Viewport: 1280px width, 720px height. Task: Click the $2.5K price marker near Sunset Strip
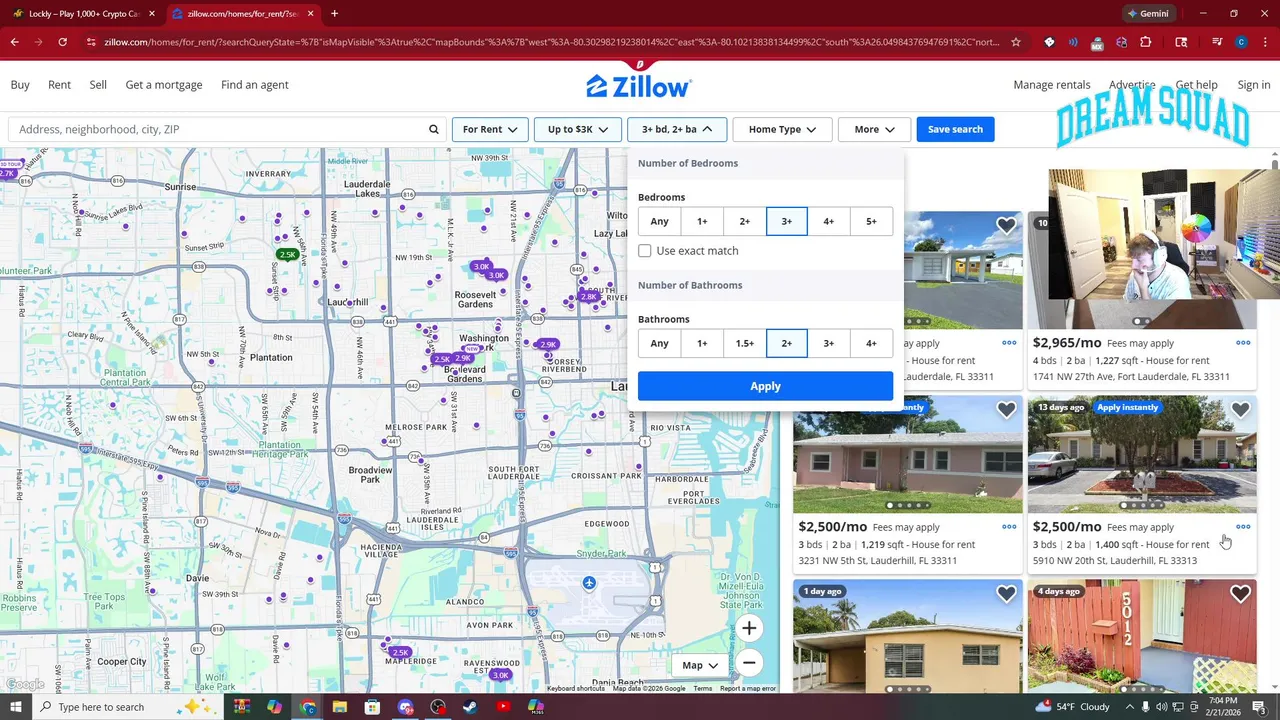[288, 255]
